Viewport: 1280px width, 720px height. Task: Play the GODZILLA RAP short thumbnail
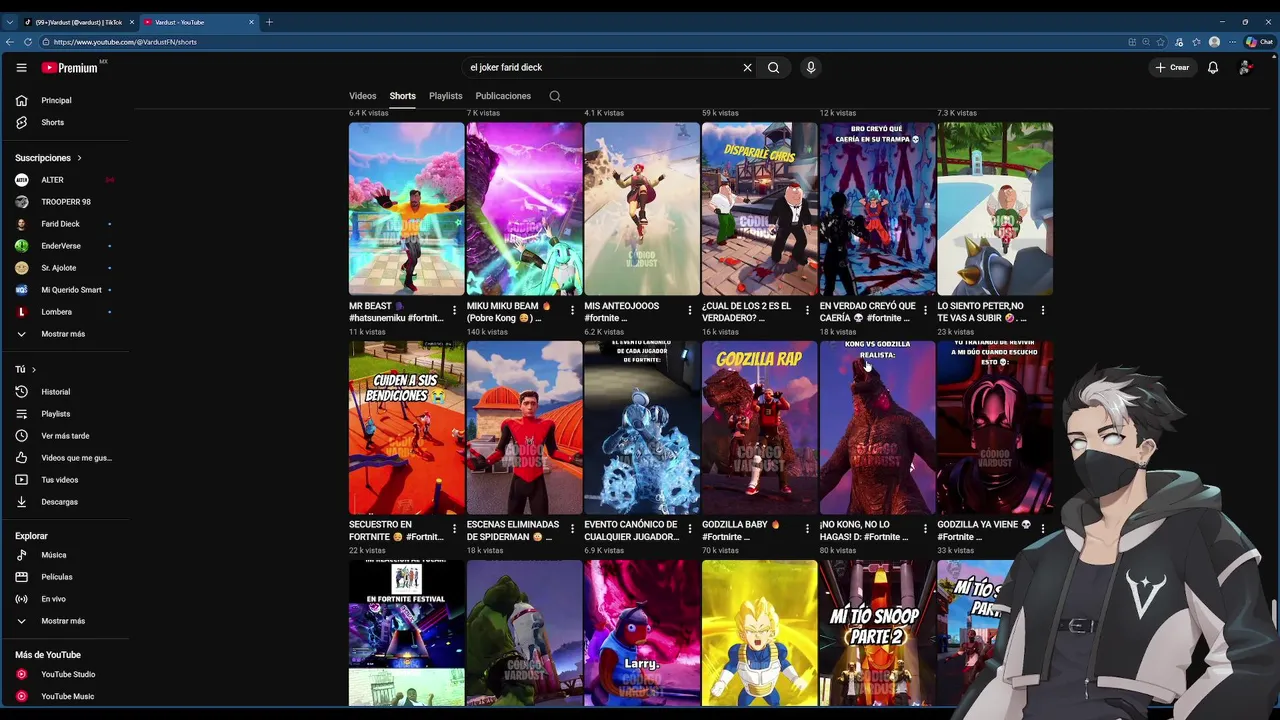click(x=760, y=428)
